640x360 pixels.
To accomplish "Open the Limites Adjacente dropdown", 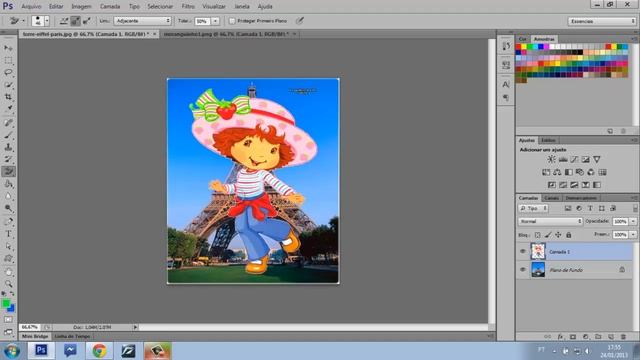I will click(142, 21).
